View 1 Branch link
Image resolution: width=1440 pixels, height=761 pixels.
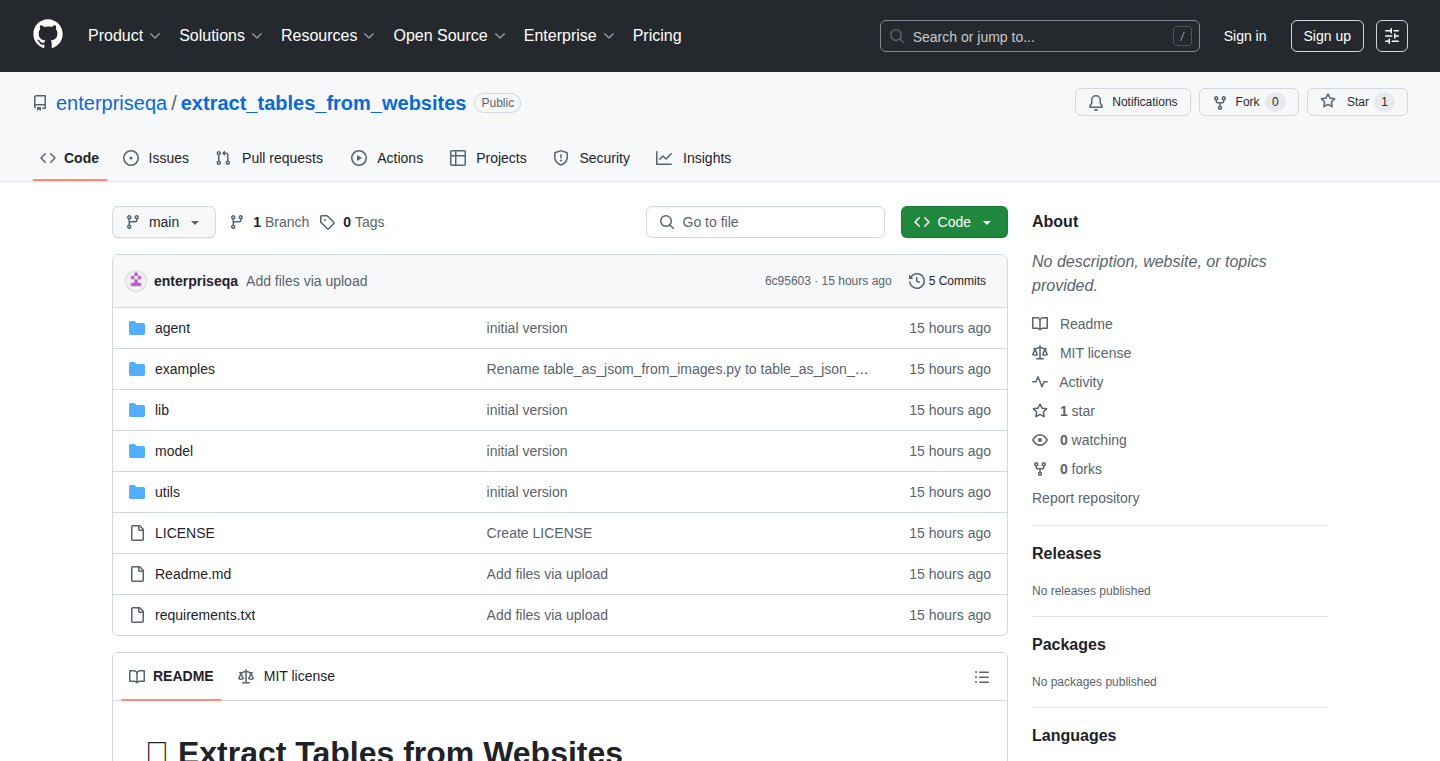[269, 222]
